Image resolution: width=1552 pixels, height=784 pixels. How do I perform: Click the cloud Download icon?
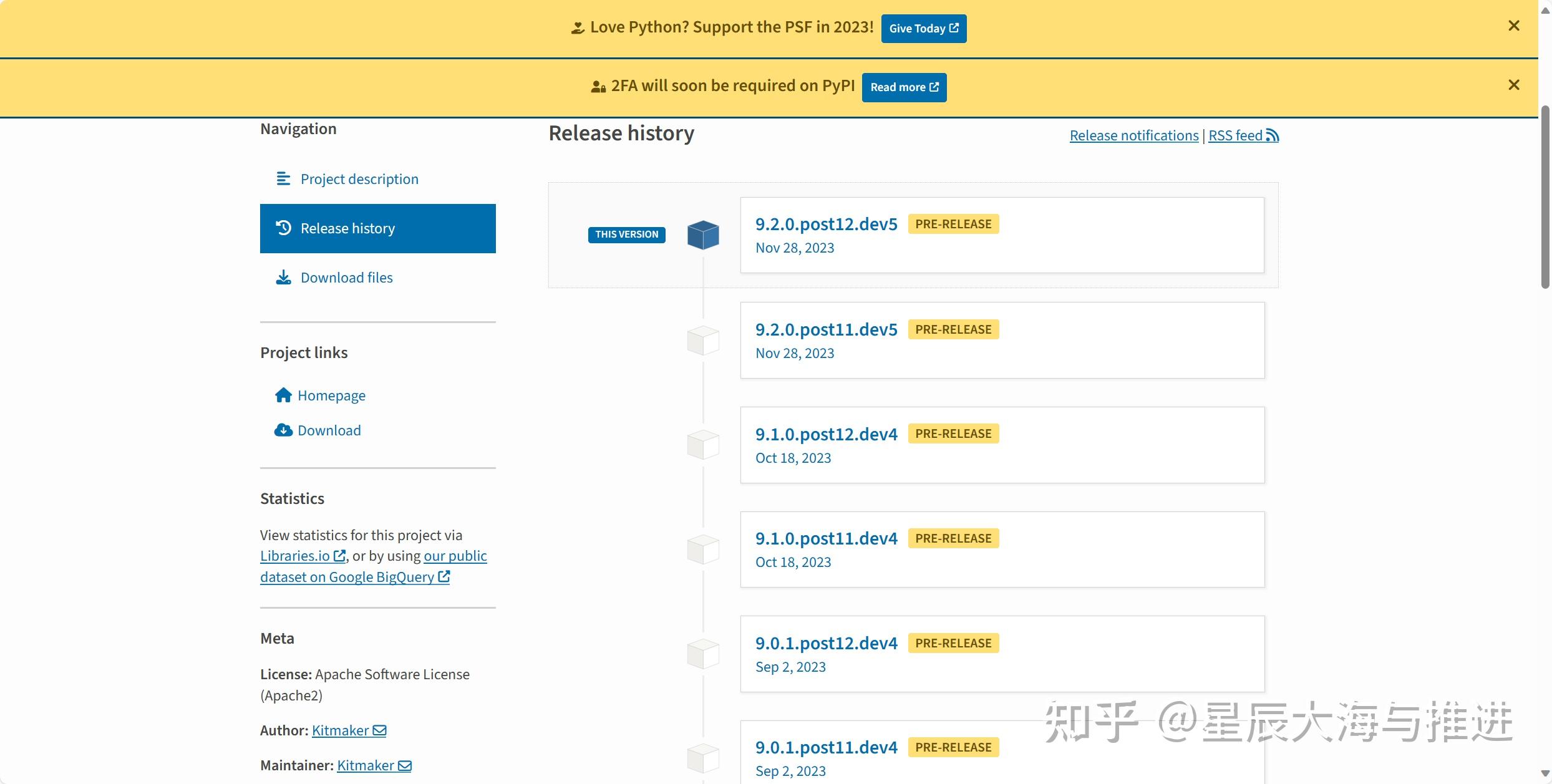(283, 430)
